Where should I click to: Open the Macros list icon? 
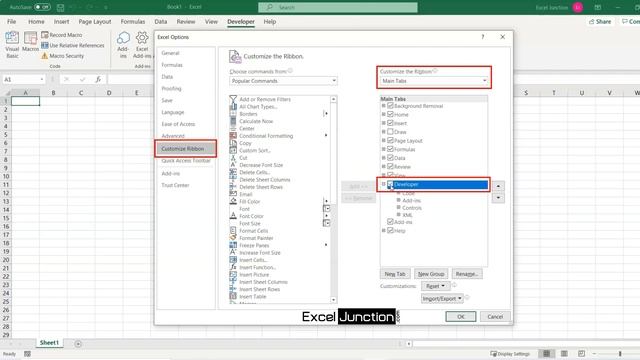pyautogui.click(x=30, y=38)
